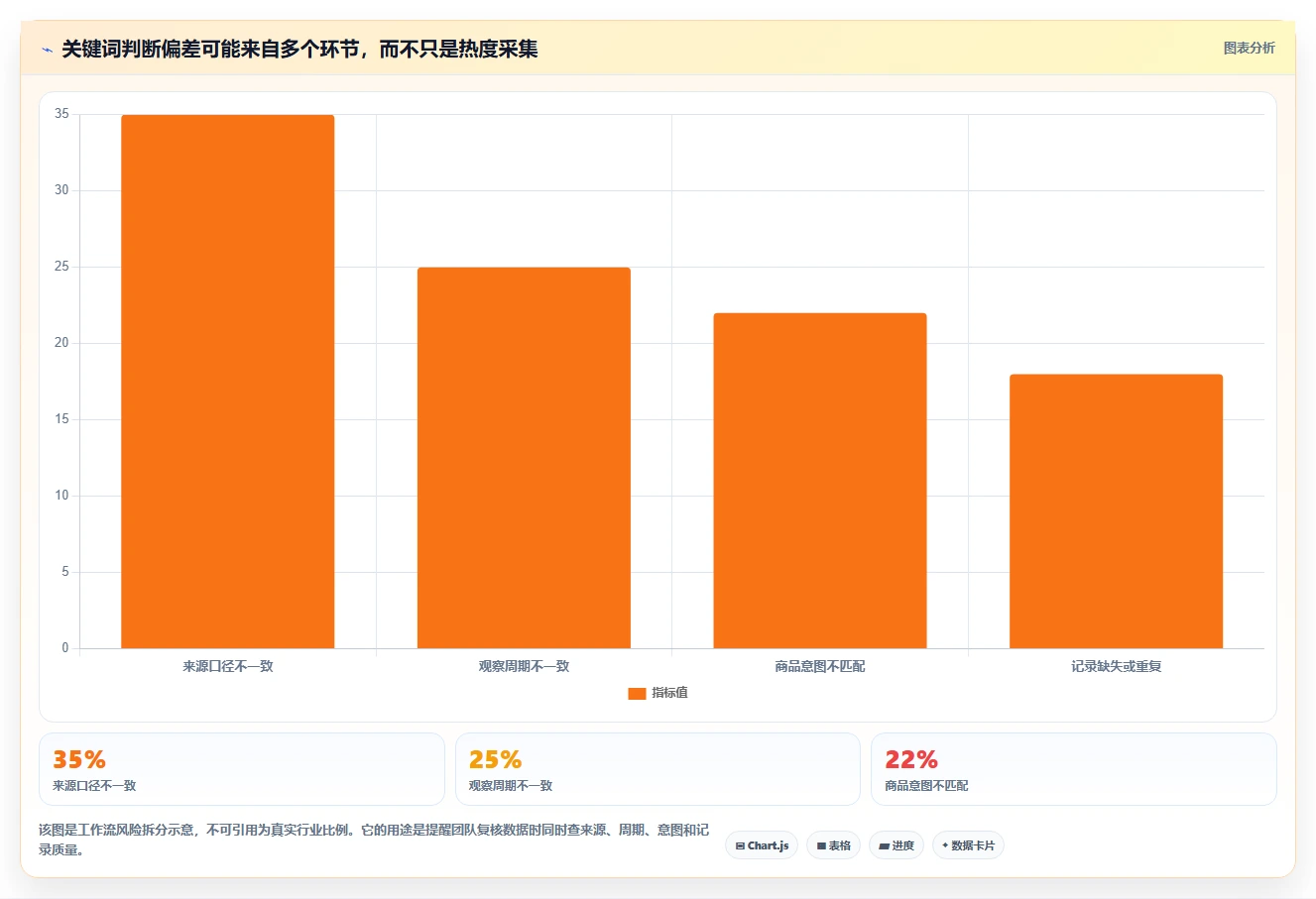The image size is (1316, 899).
Task: Click the 表格 tag chip
Action: [x=833, y=845]
